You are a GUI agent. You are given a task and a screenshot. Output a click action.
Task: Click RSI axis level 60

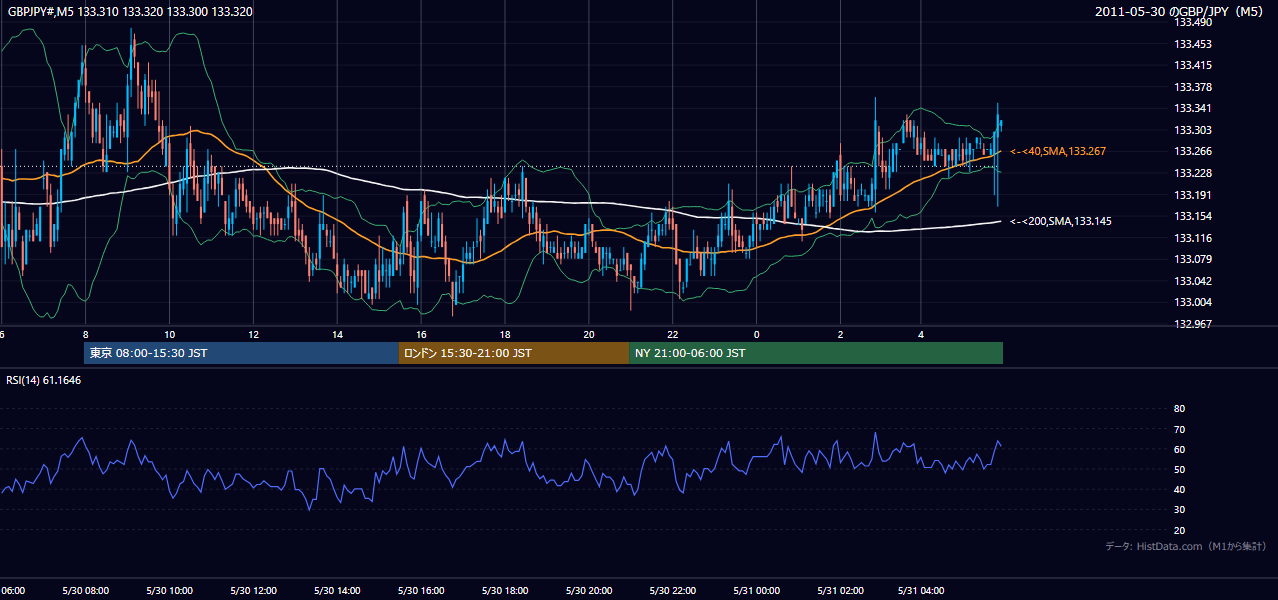(1179, 449)
